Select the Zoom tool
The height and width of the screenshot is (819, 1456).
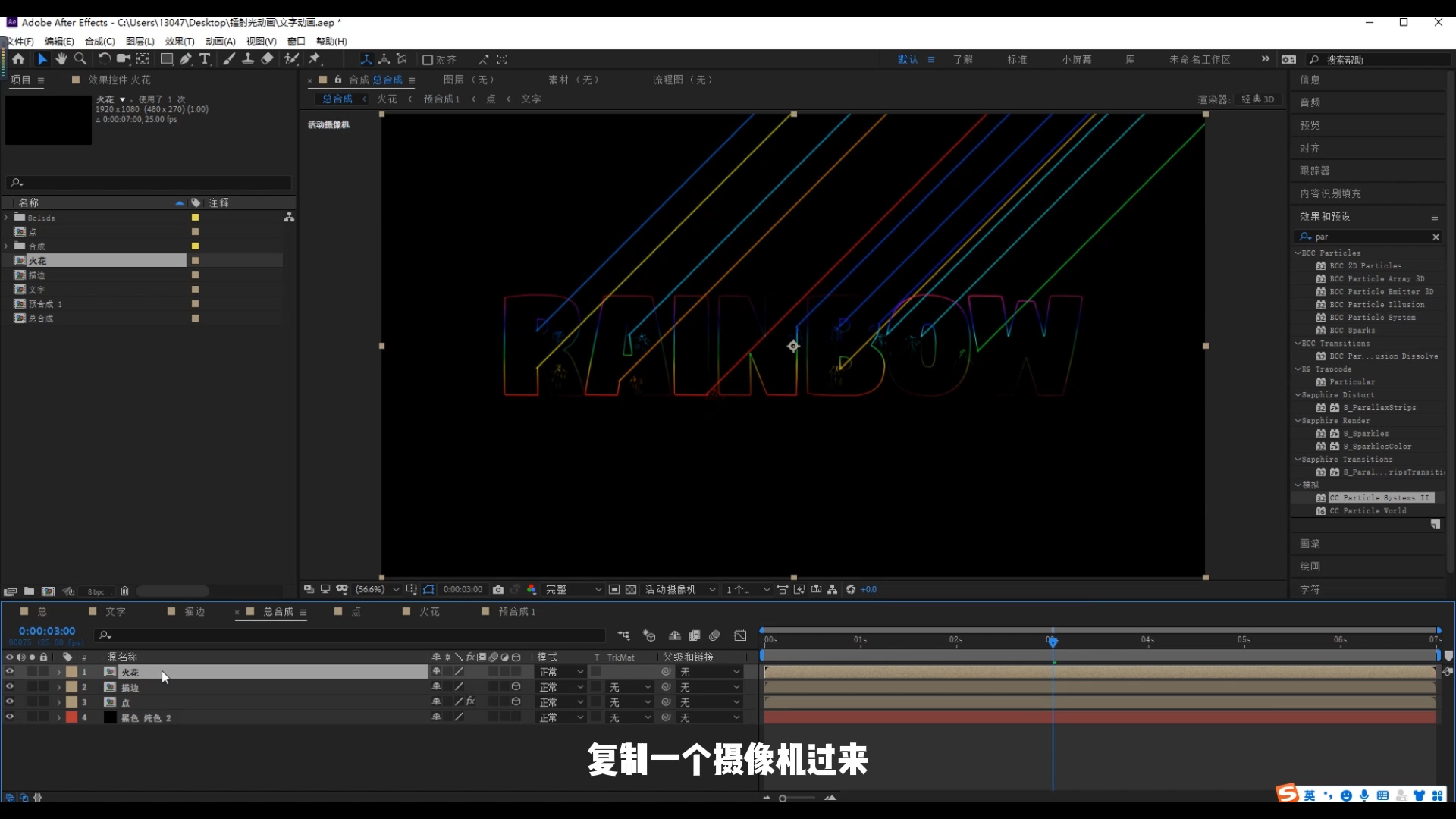click(80, 59)
